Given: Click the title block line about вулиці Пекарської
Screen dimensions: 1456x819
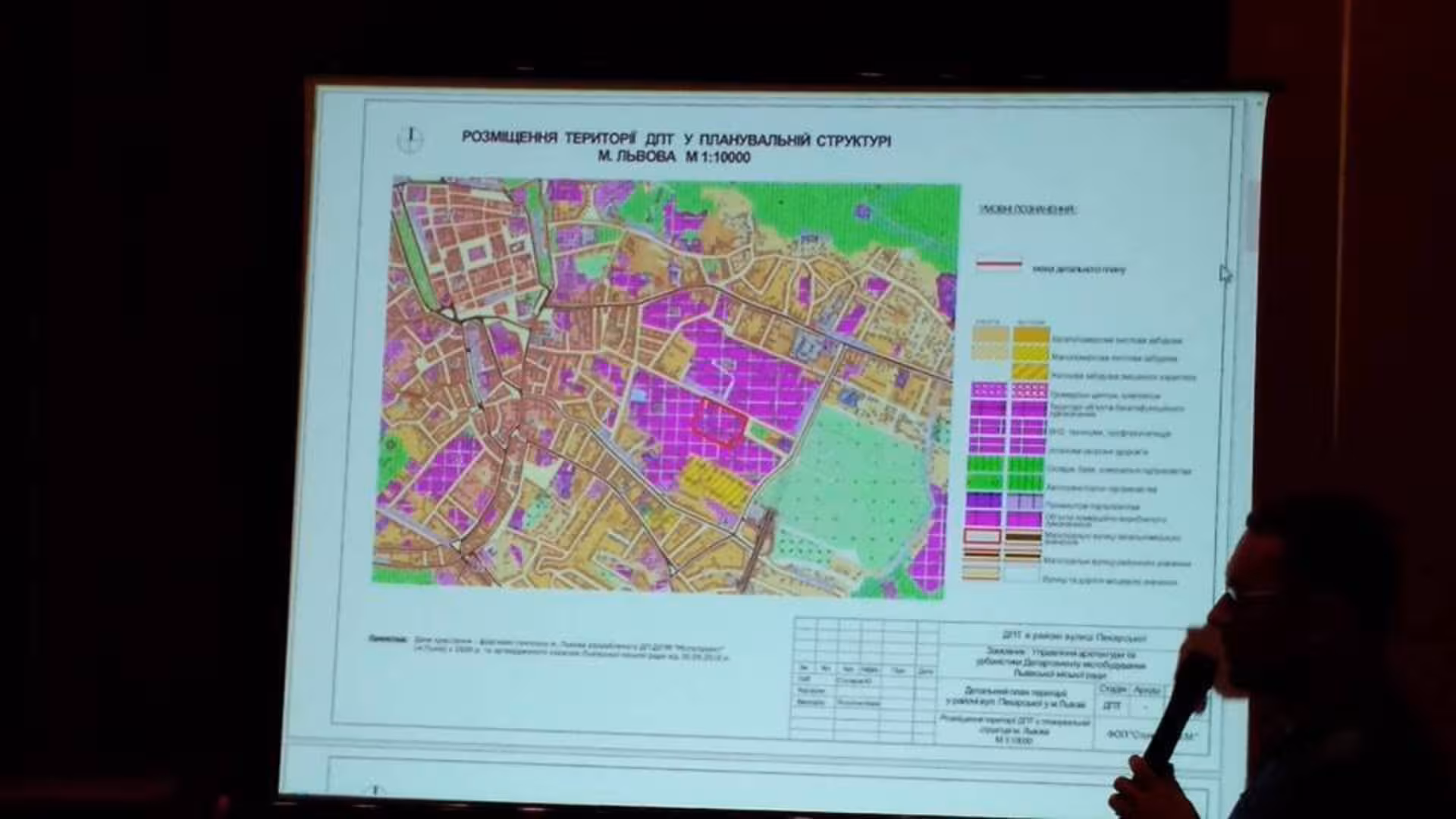Looking at the screenshot, I should (1074, 638).
